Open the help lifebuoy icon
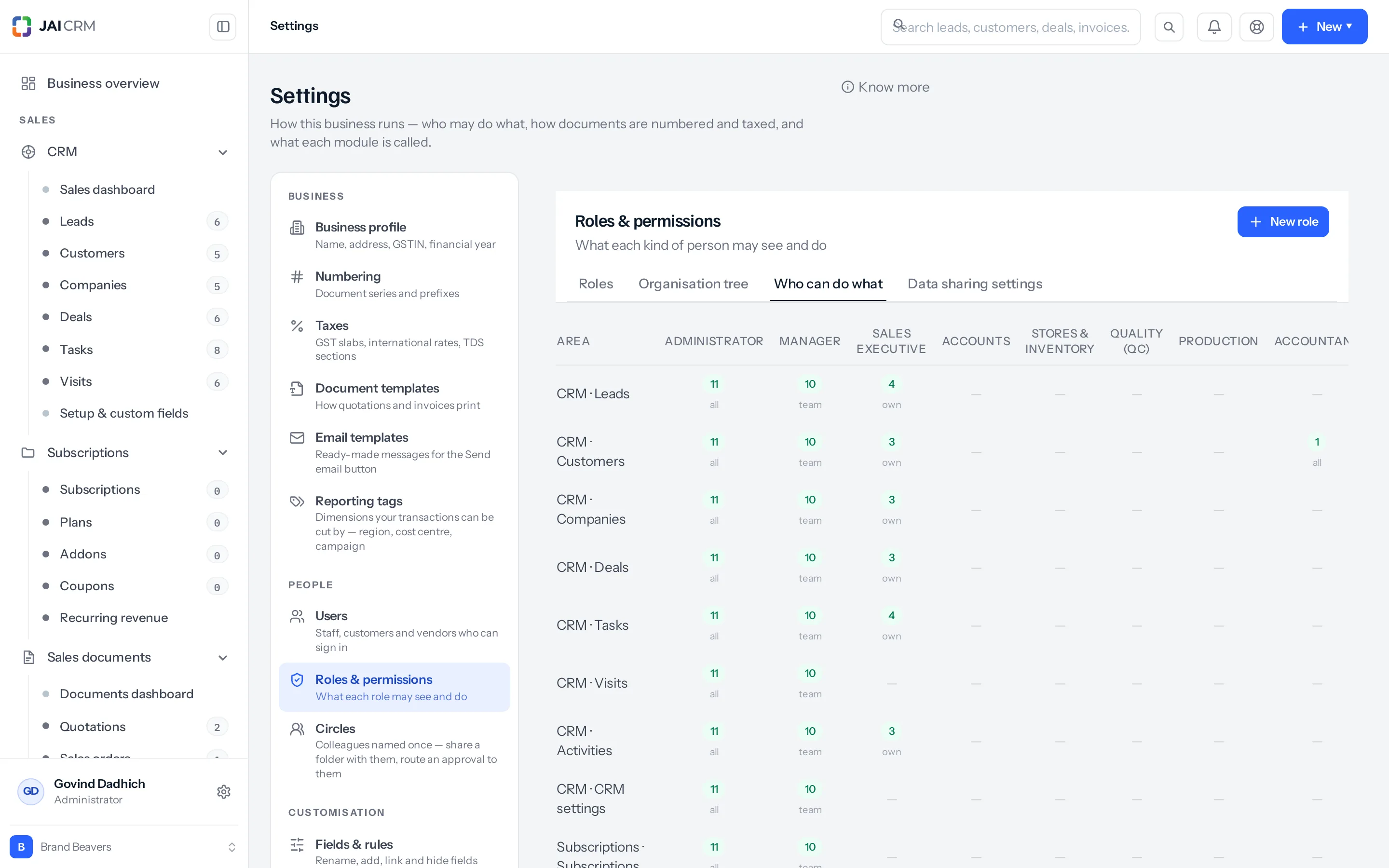Screen dimensions: 1389x868 [x=1256, y=27]
